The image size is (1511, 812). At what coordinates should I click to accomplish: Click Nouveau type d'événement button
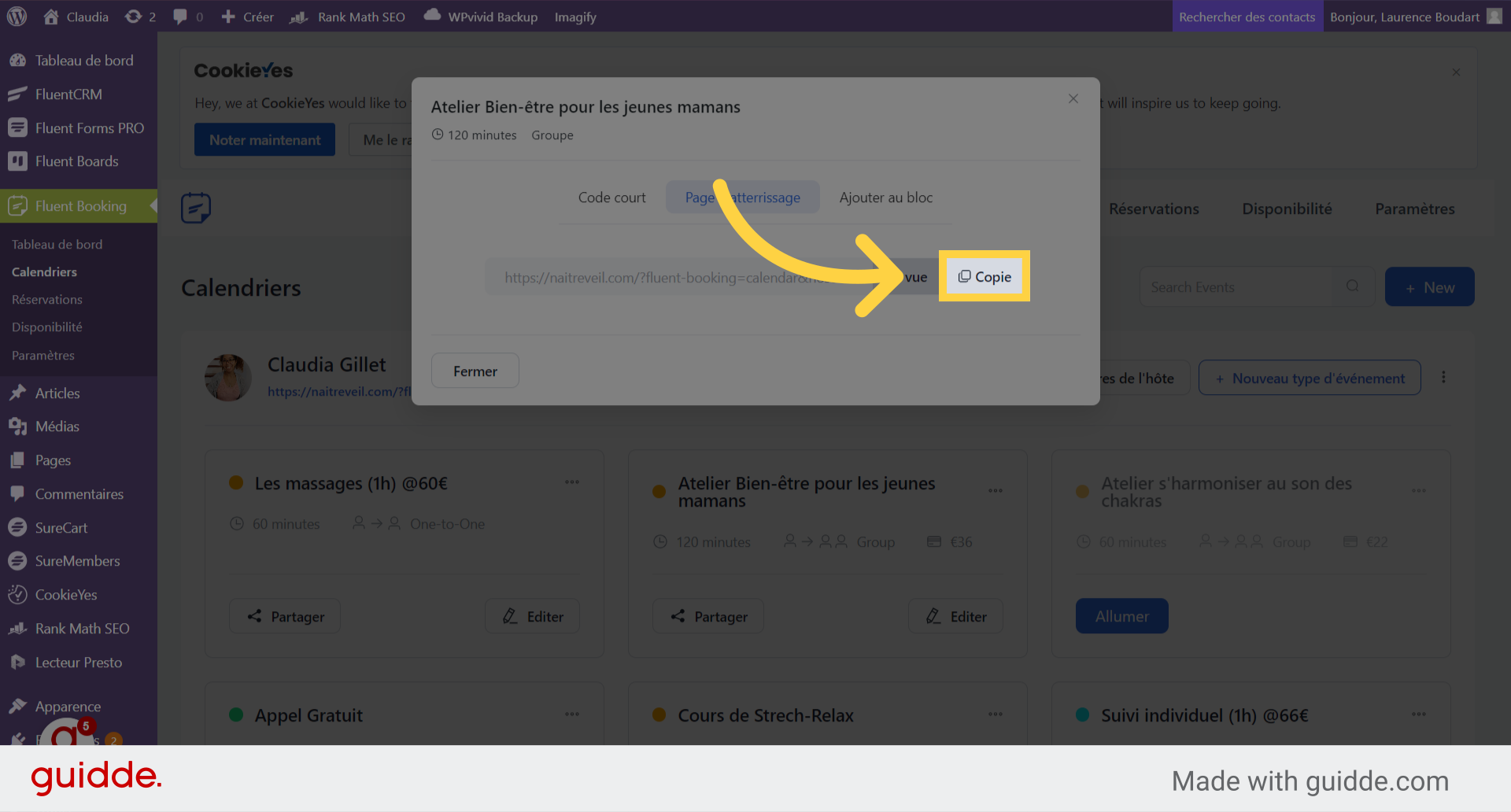tap(1310, 378)
